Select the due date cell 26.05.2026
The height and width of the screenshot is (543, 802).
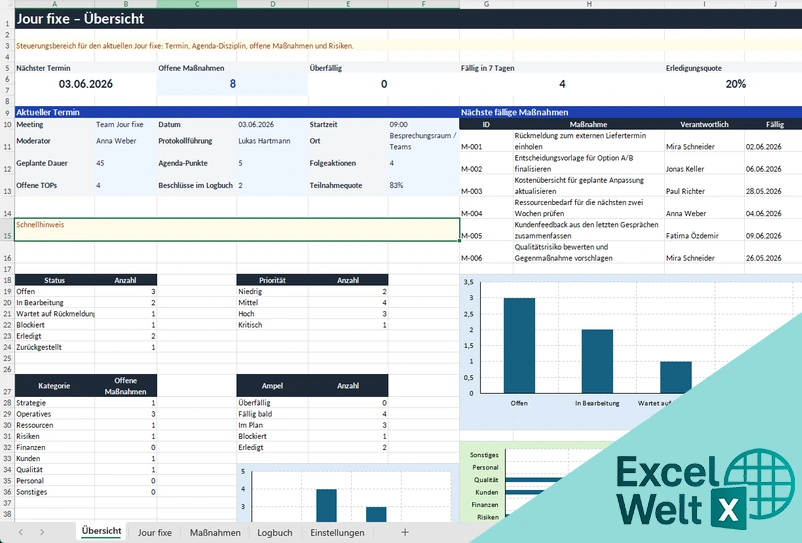tap(773, 252)
